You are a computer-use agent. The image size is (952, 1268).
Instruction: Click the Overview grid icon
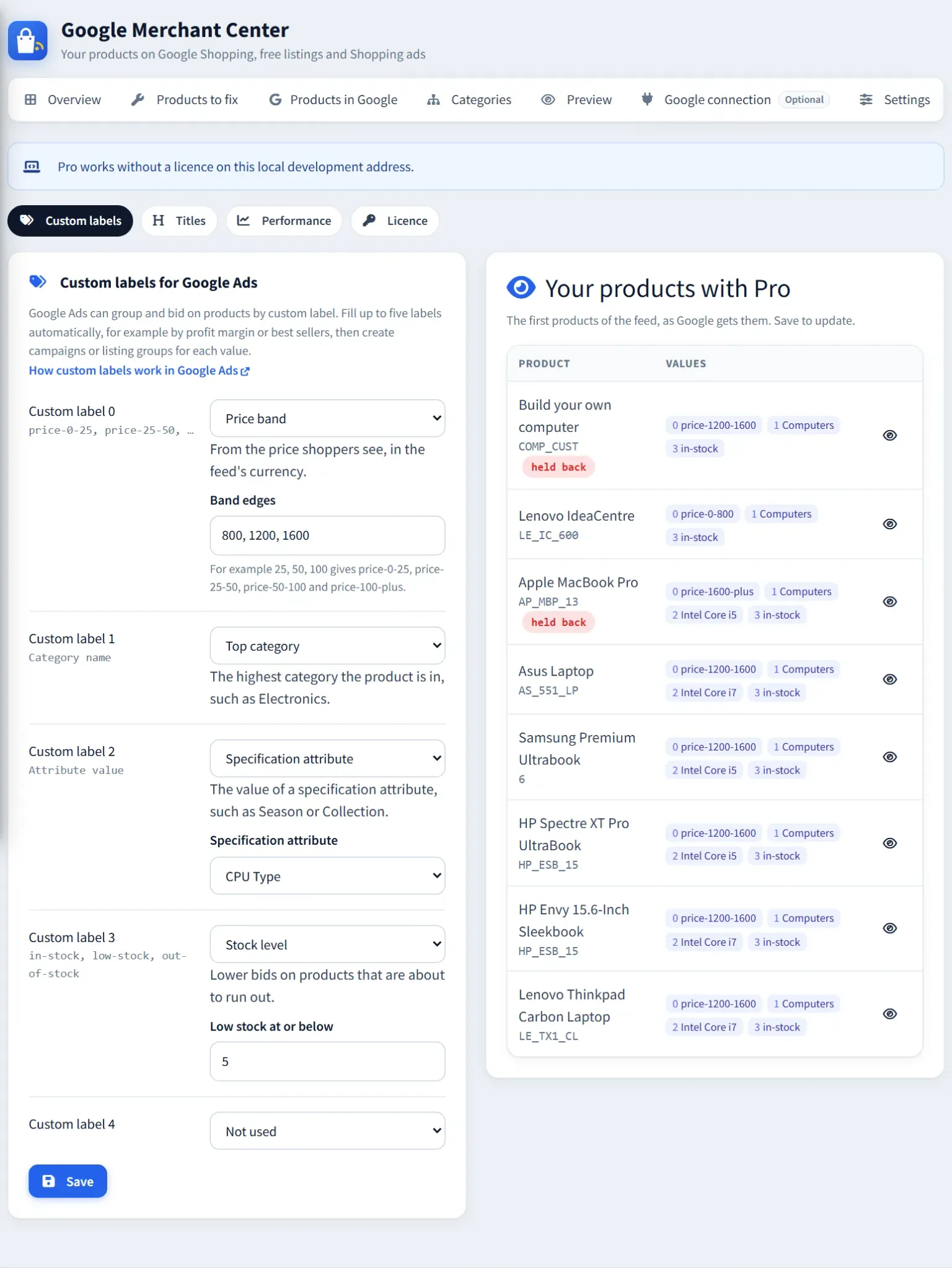coord(30,99)
